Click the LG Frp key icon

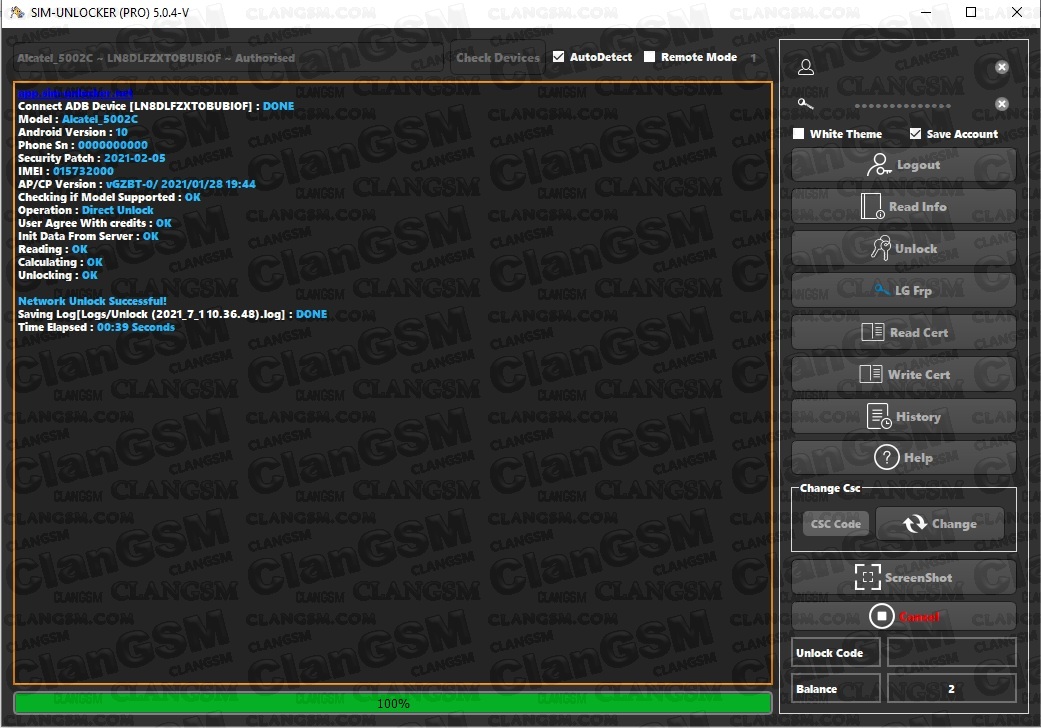coord(882,289)
